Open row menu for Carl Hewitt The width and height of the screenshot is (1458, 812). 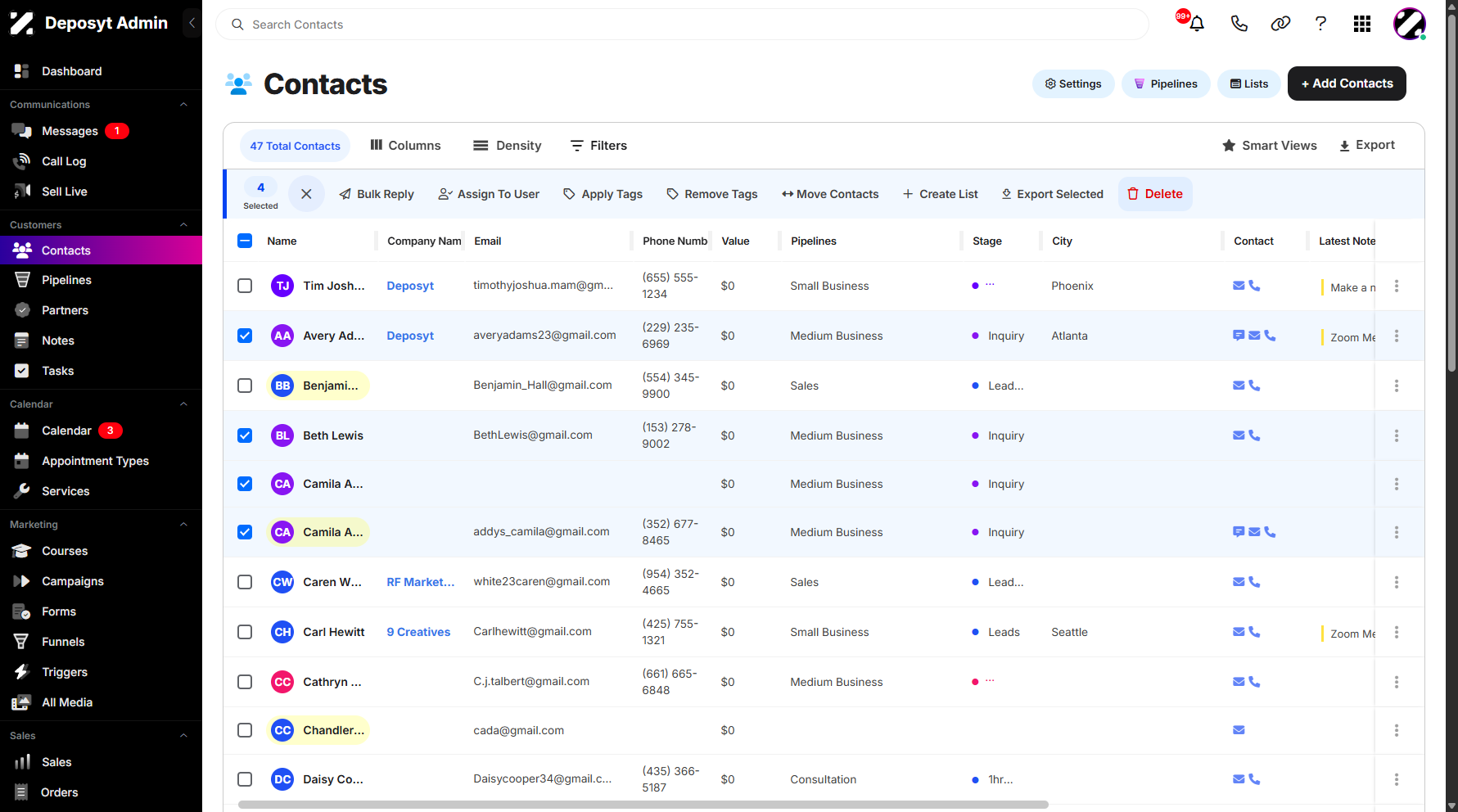[x=1397, y=632]
